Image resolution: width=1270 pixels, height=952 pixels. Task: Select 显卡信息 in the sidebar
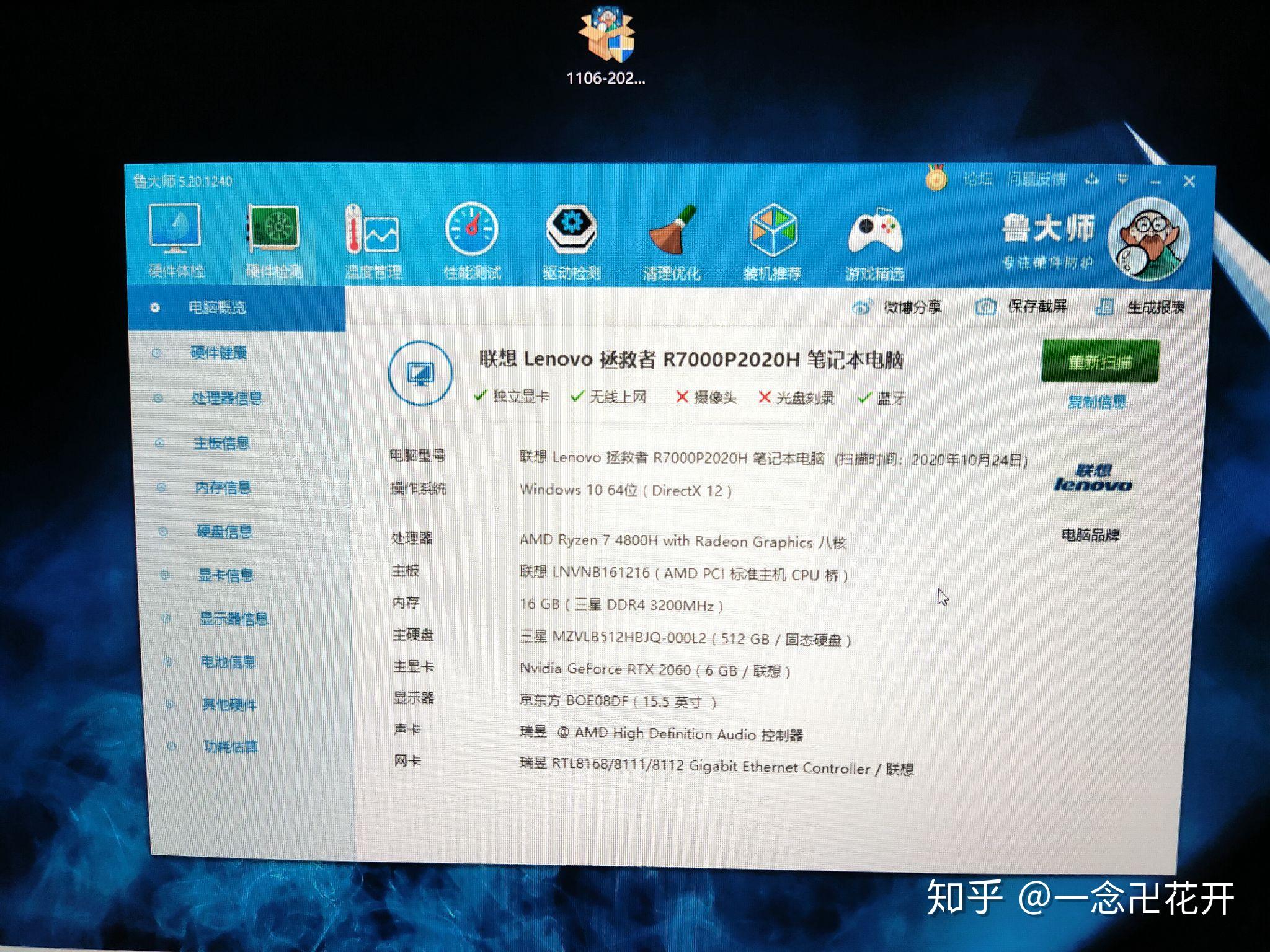225,575
